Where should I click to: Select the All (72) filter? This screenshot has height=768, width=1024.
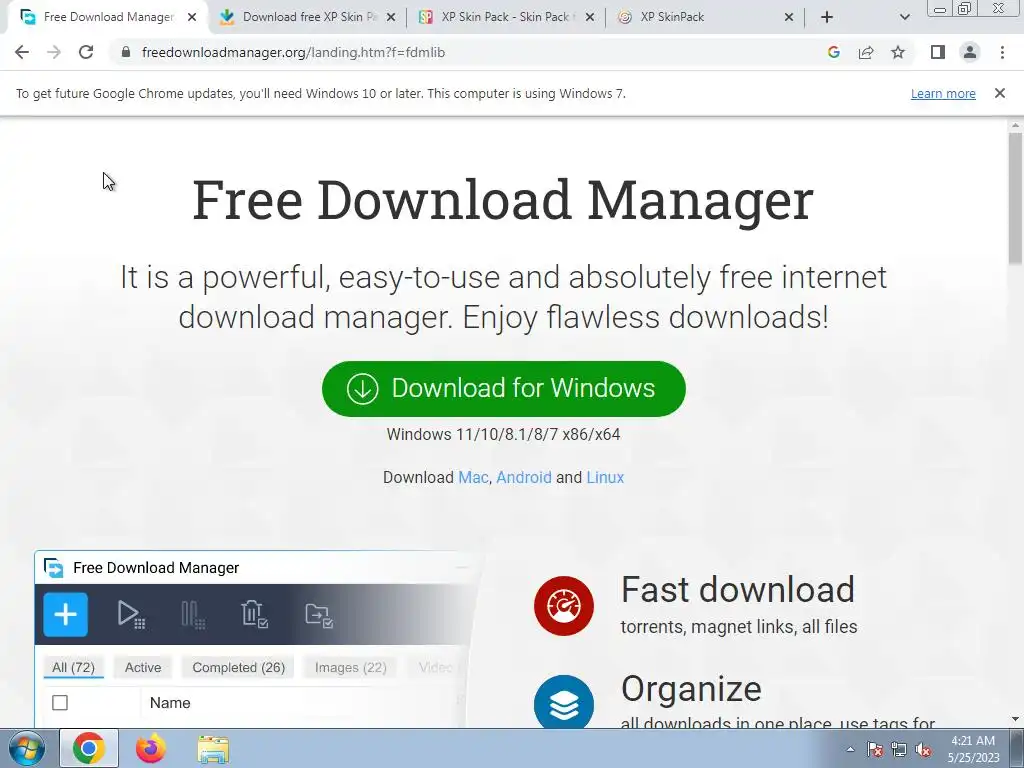pyautogui.click(x=73, y=667)
